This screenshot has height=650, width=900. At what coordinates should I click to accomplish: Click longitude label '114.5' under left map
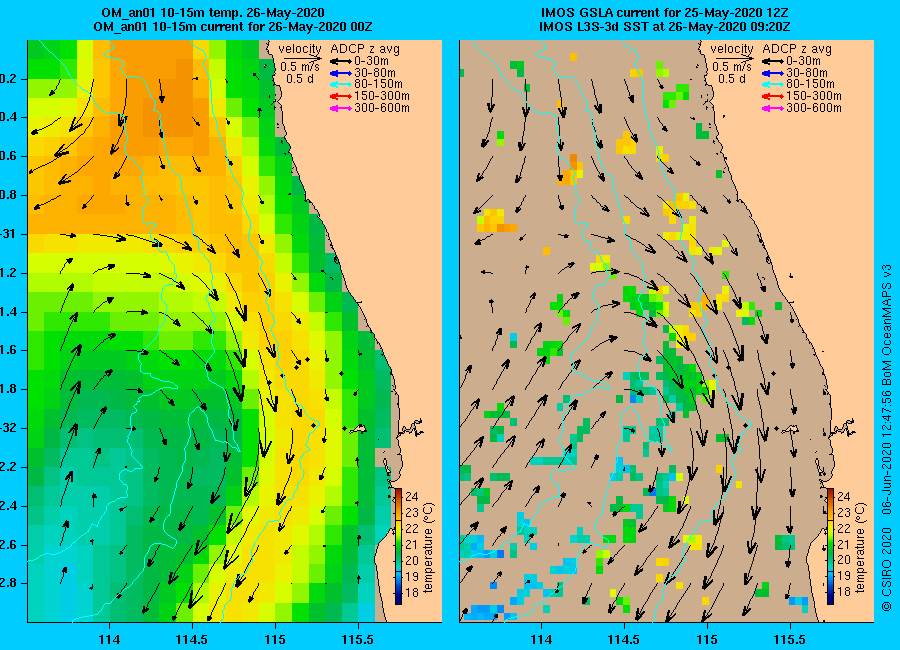[192, 639]
